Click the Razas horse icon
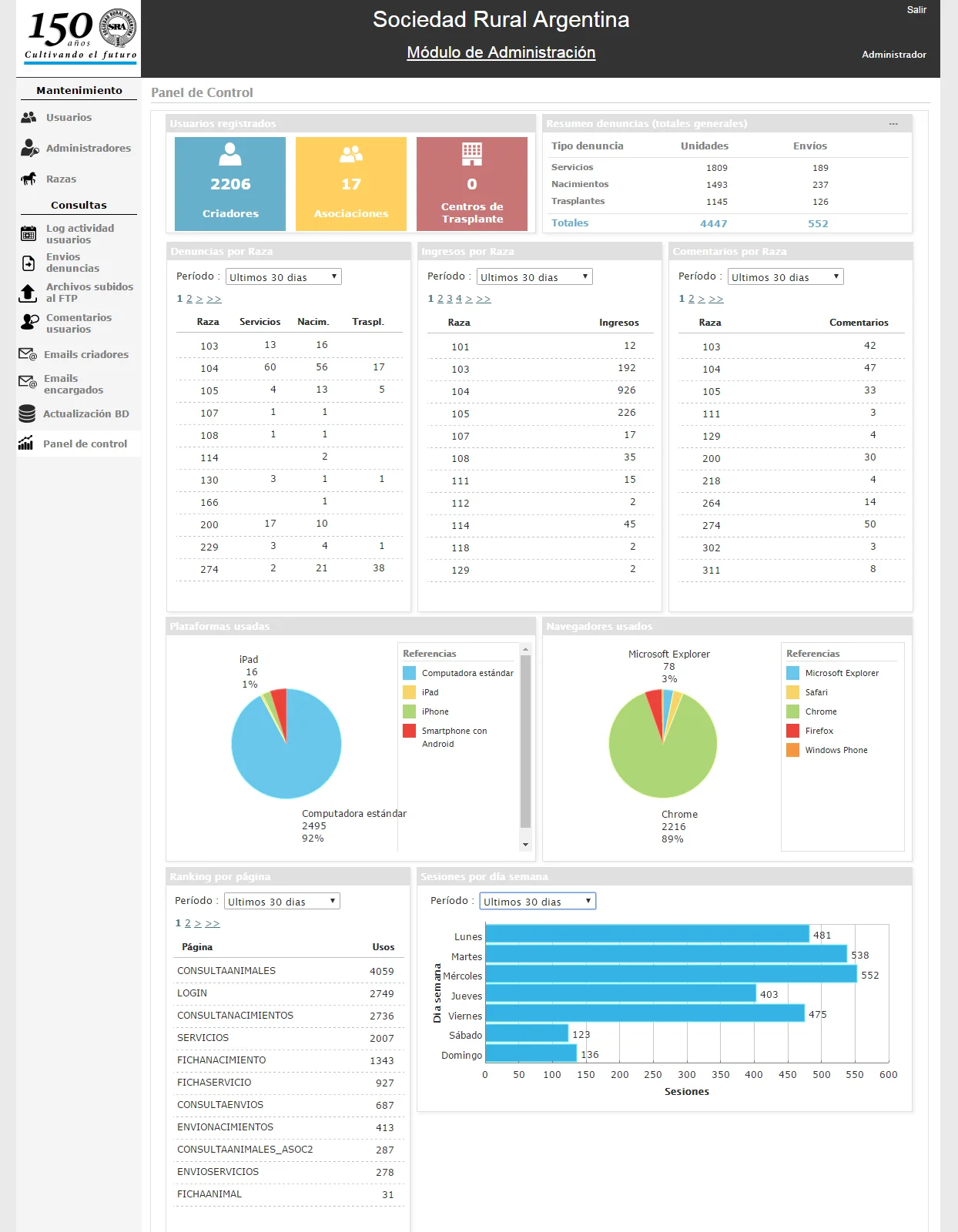Image resolution: width=958 pixels, height=1232 pixels. [28, 179]
